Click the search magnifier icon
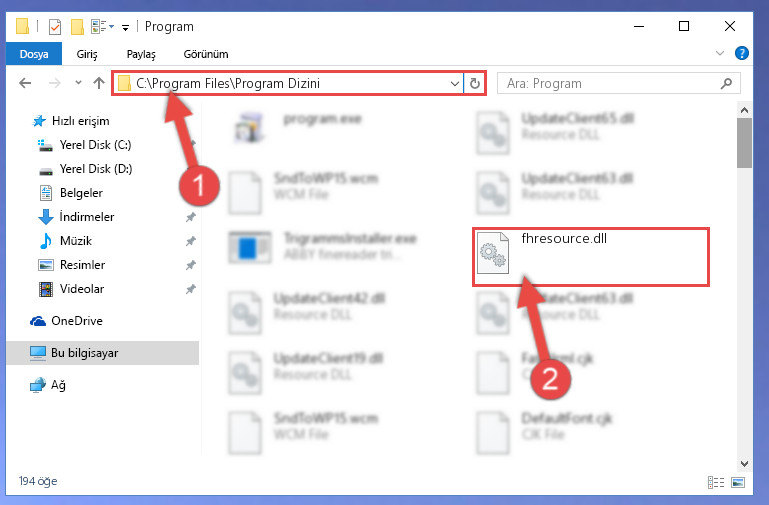 726,83
